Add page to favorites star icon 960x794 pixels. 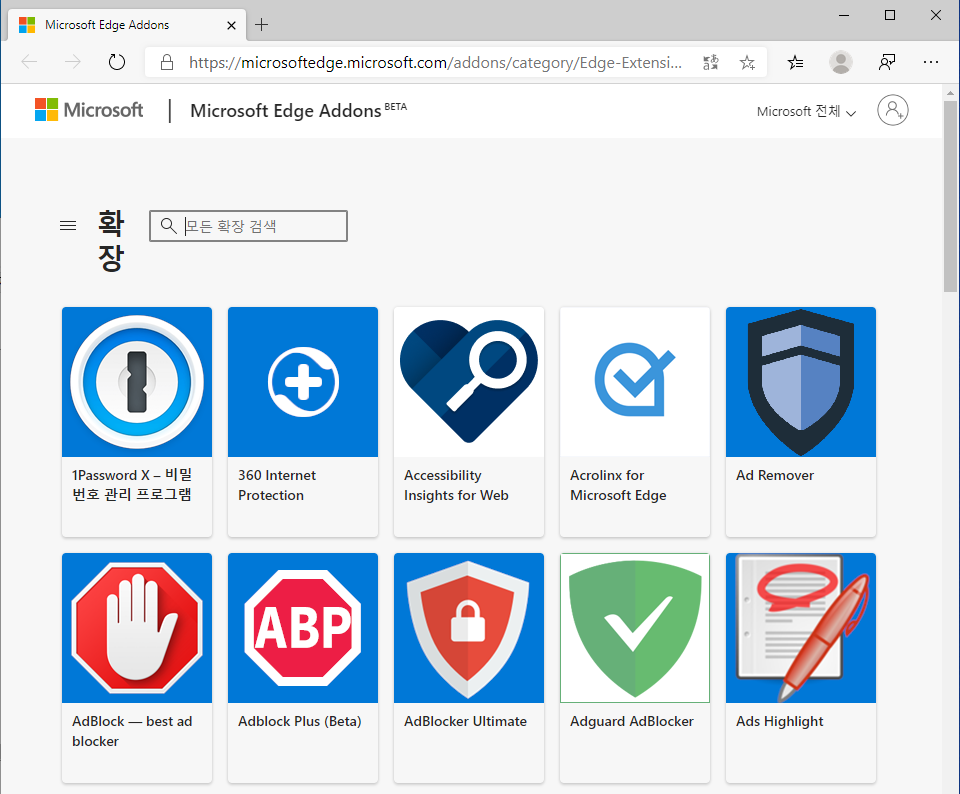747,62
